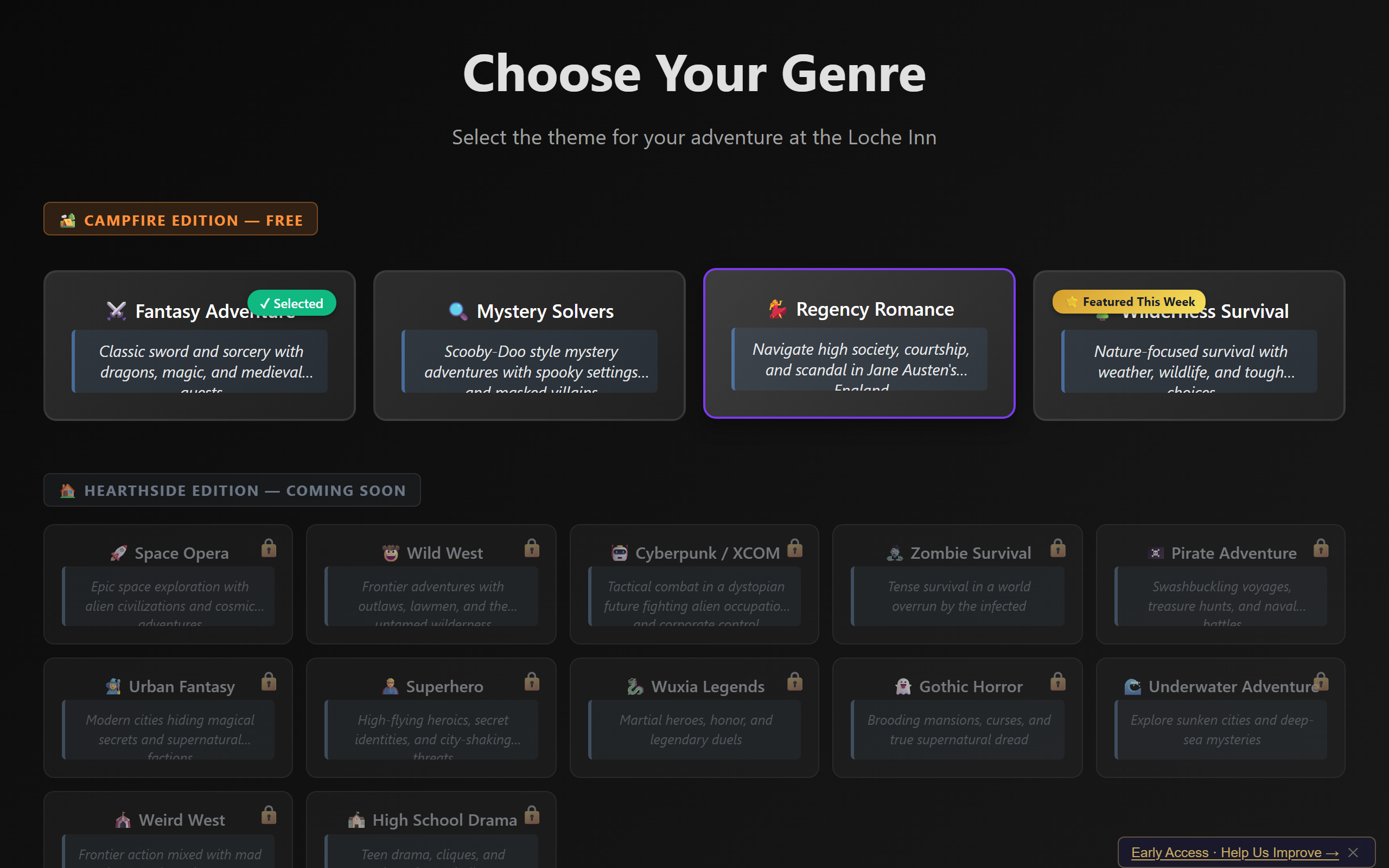Click the dancer icon on Regency Romance
This screenshot has height=868, width=1389.
(x=778, y=309)
